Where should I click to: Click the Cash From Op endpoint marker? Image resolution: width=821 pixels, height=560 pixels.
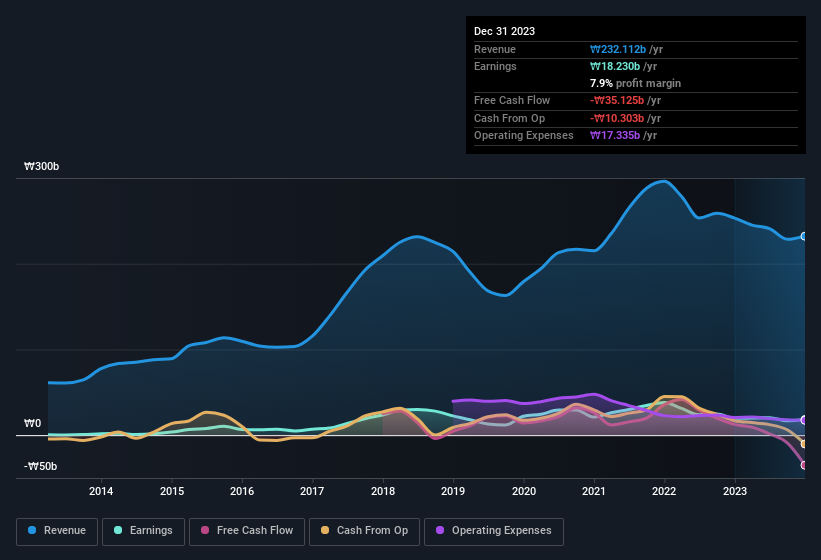tap(803, 444)
